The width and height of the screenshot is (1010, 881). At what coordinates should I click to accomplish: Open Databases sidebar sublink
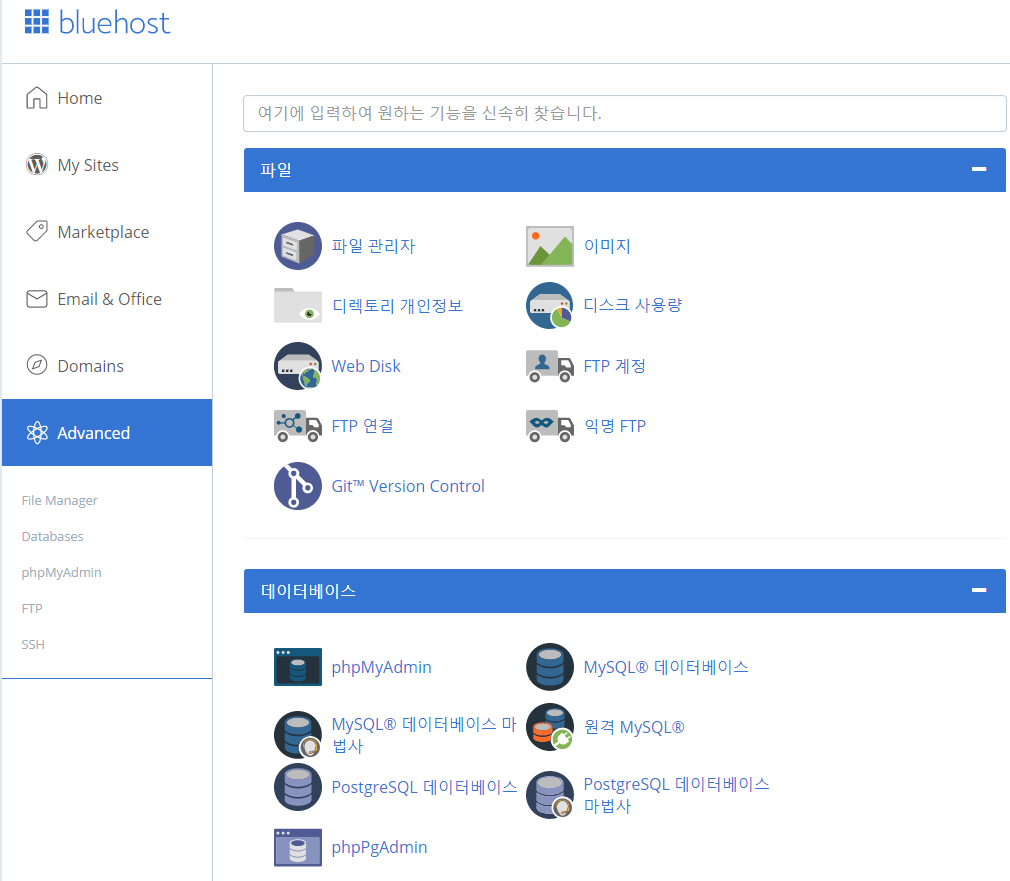53,536
